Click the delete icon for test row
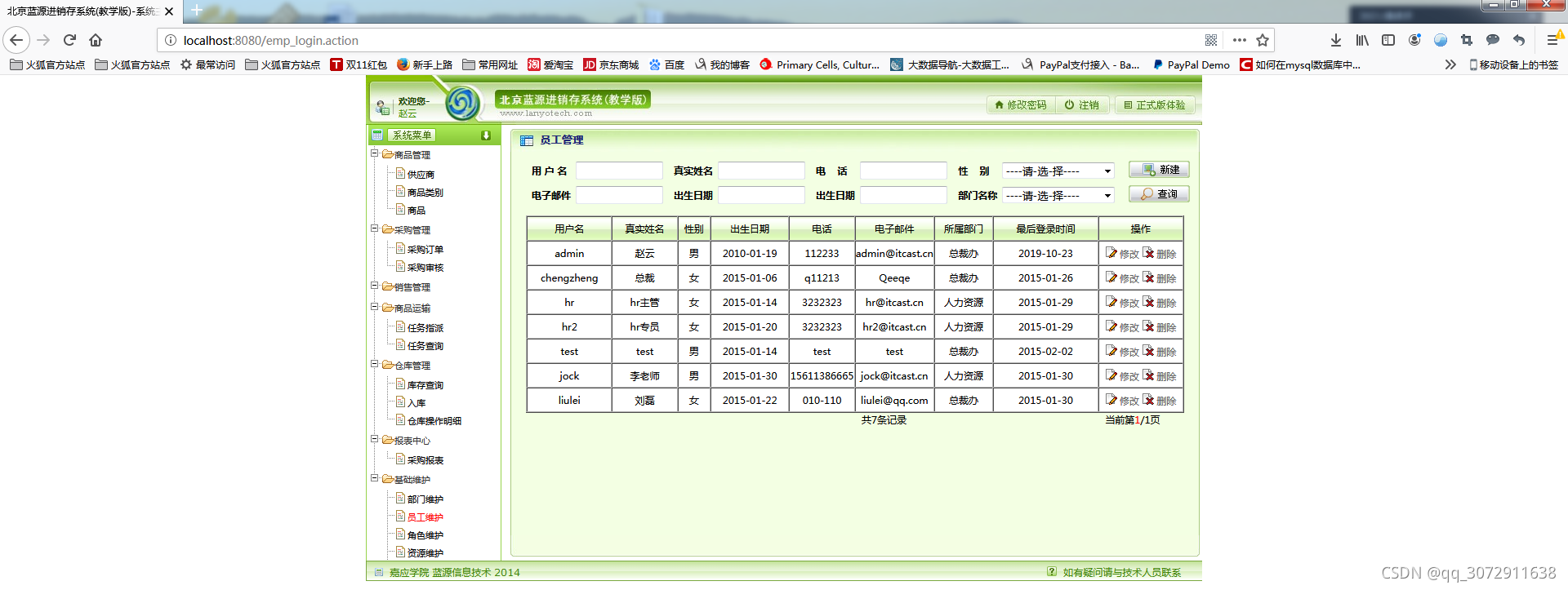This screenshot has height=590, width=1568. pos(1148,351)
